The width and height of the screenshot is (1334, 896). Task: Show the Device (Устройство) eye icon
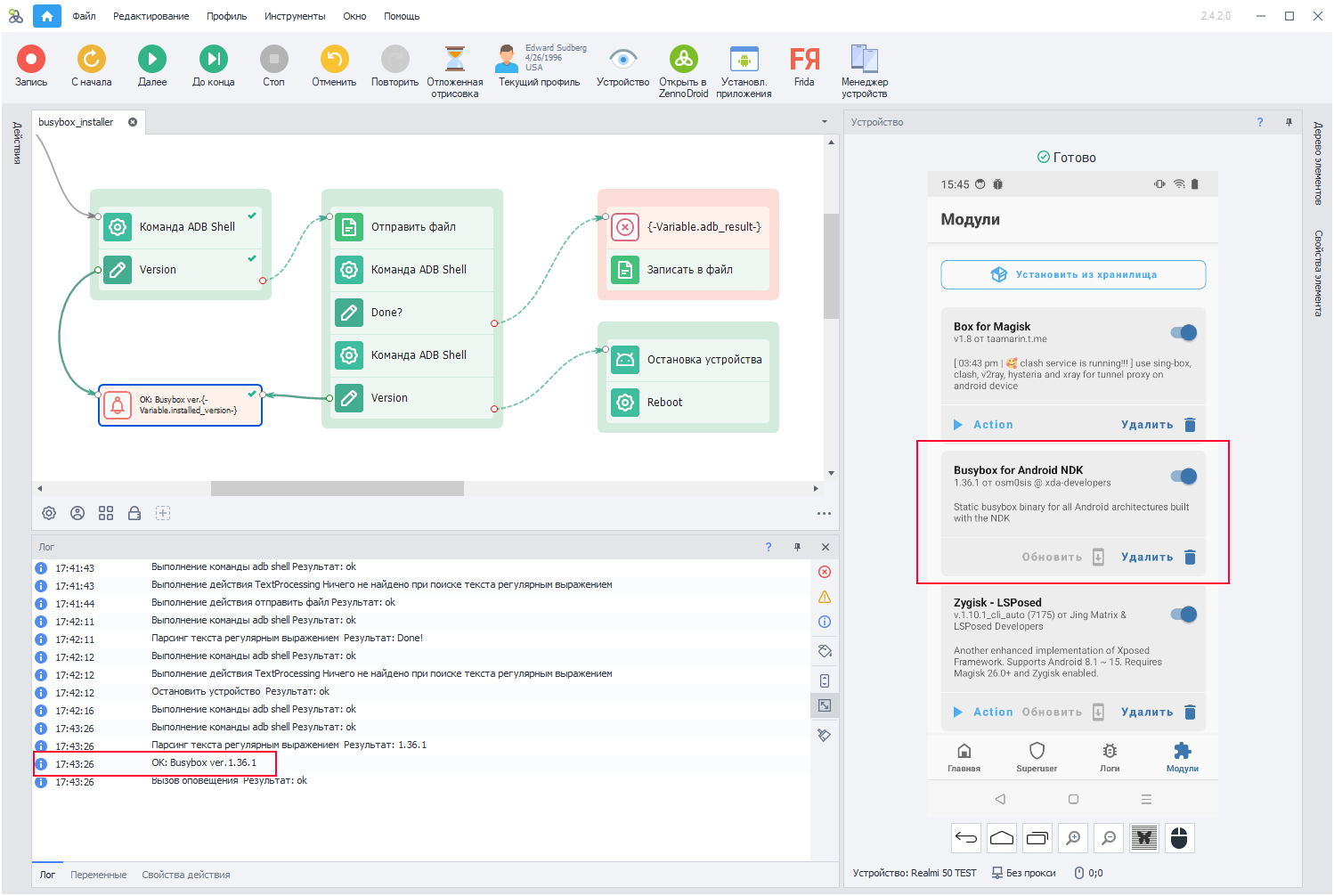[622, 60]
